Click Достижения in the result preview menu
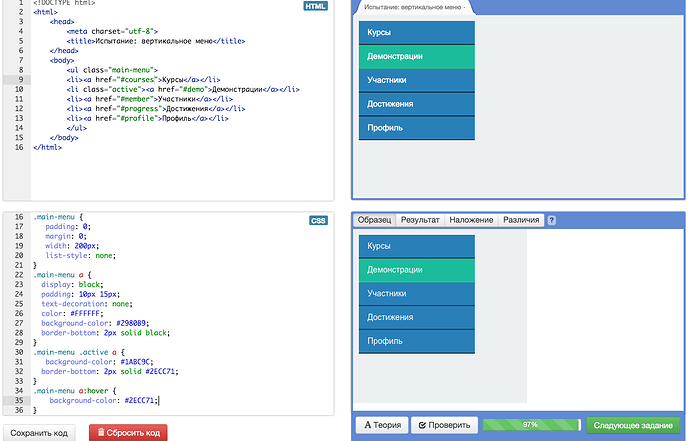The image size is (690, 441). 417,104
